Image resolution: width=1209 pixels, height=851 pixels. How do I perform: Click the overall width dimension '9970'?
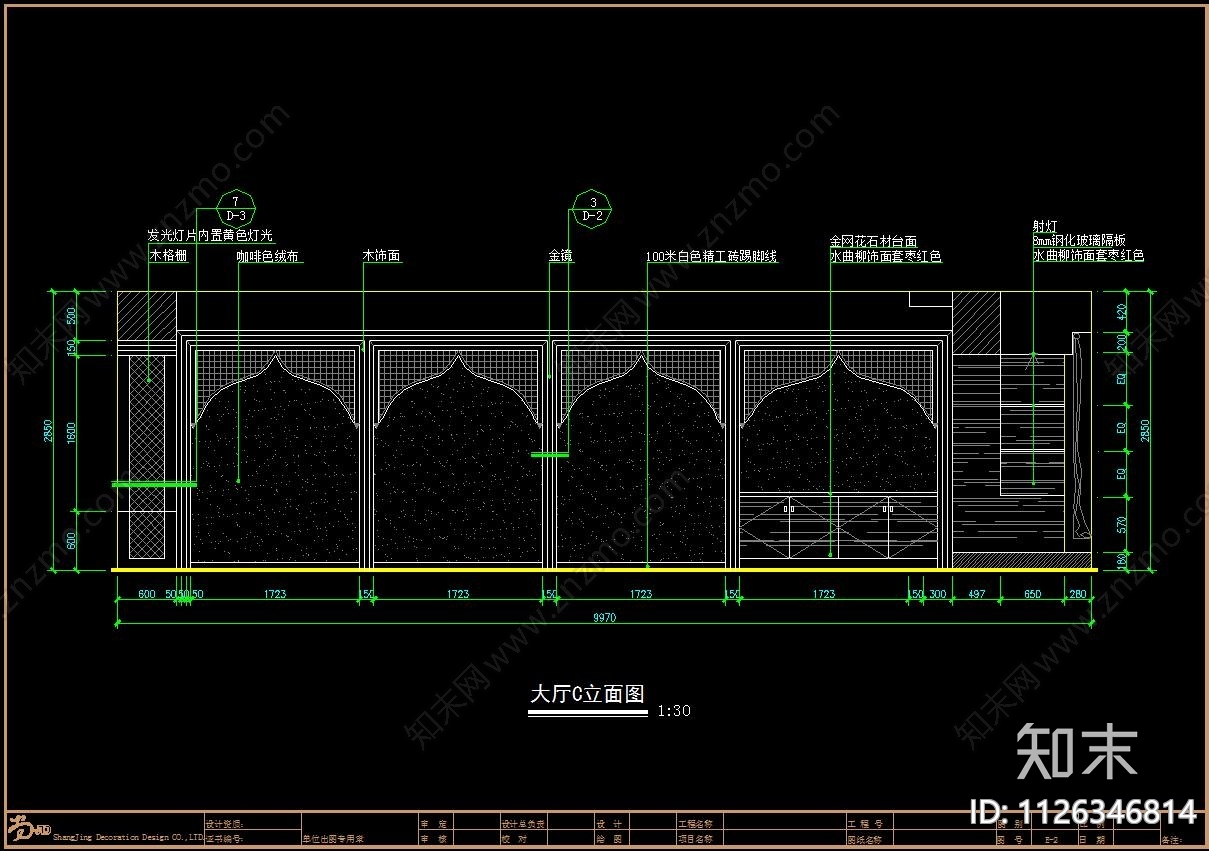coord(604,618)
